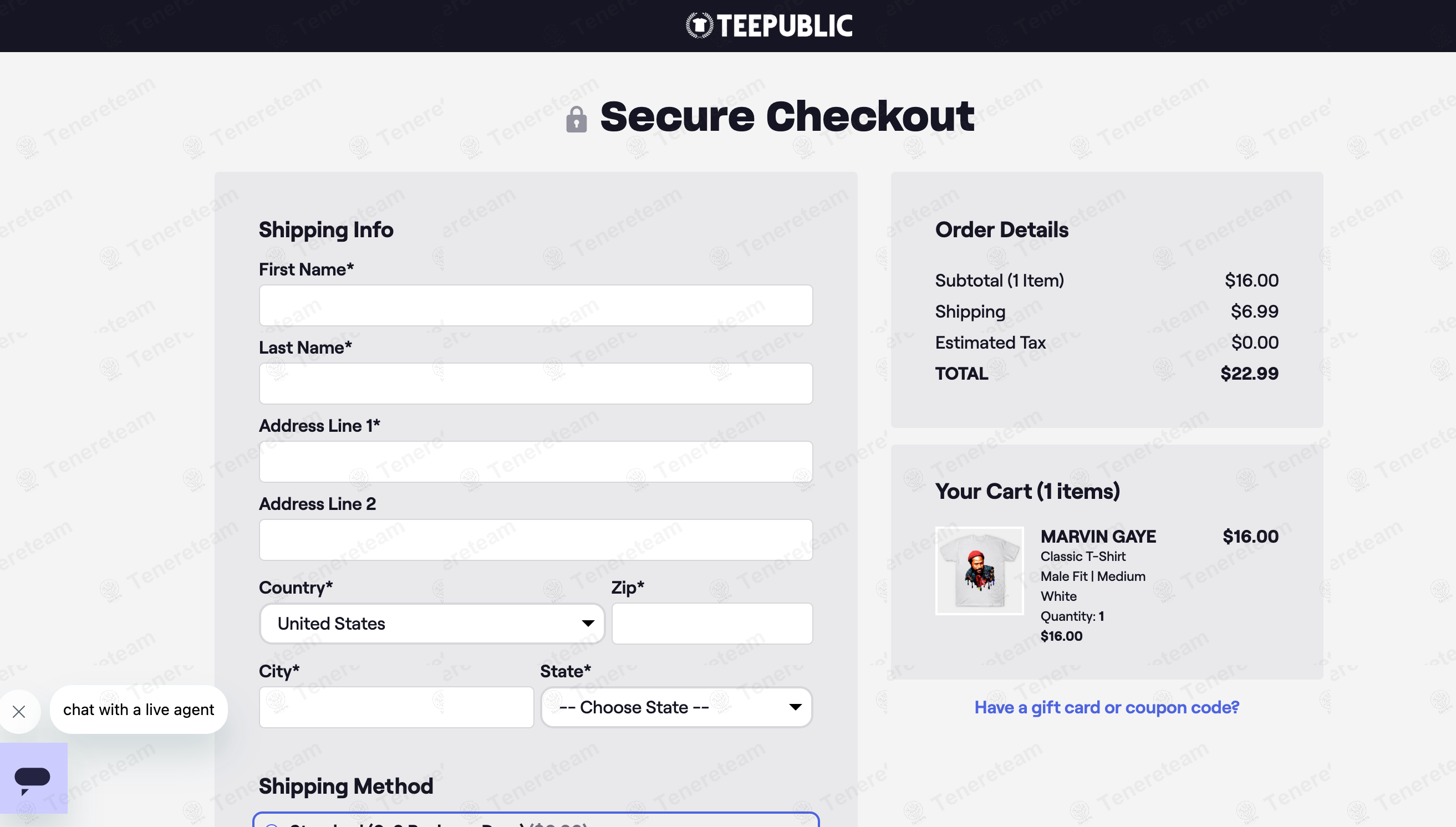
Task: Focus the First Name input field
Action: [x=536, y=305]
